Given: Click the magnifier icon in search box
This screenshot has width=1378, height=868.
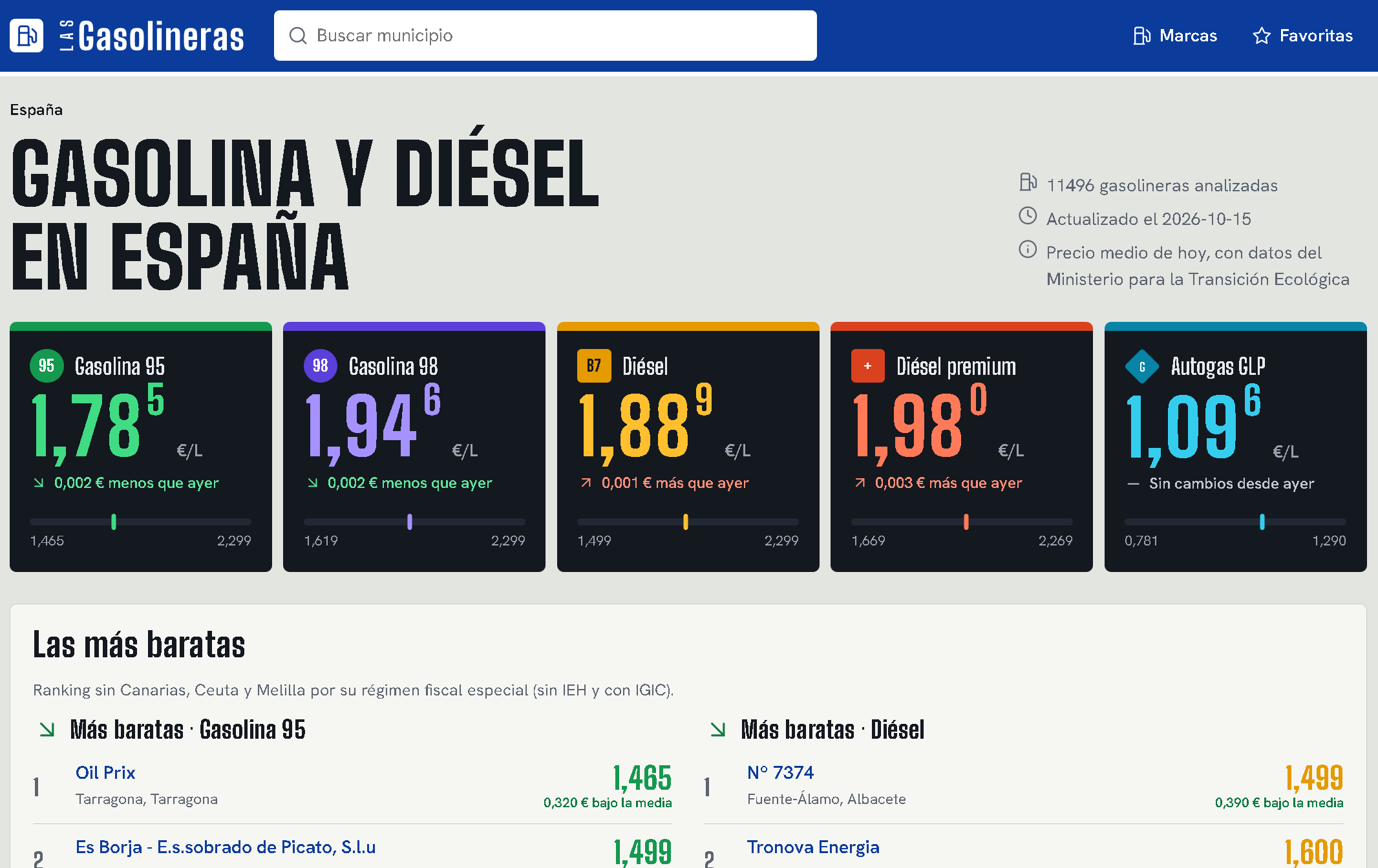Looking at the screenshot, I should pos(297,36).
